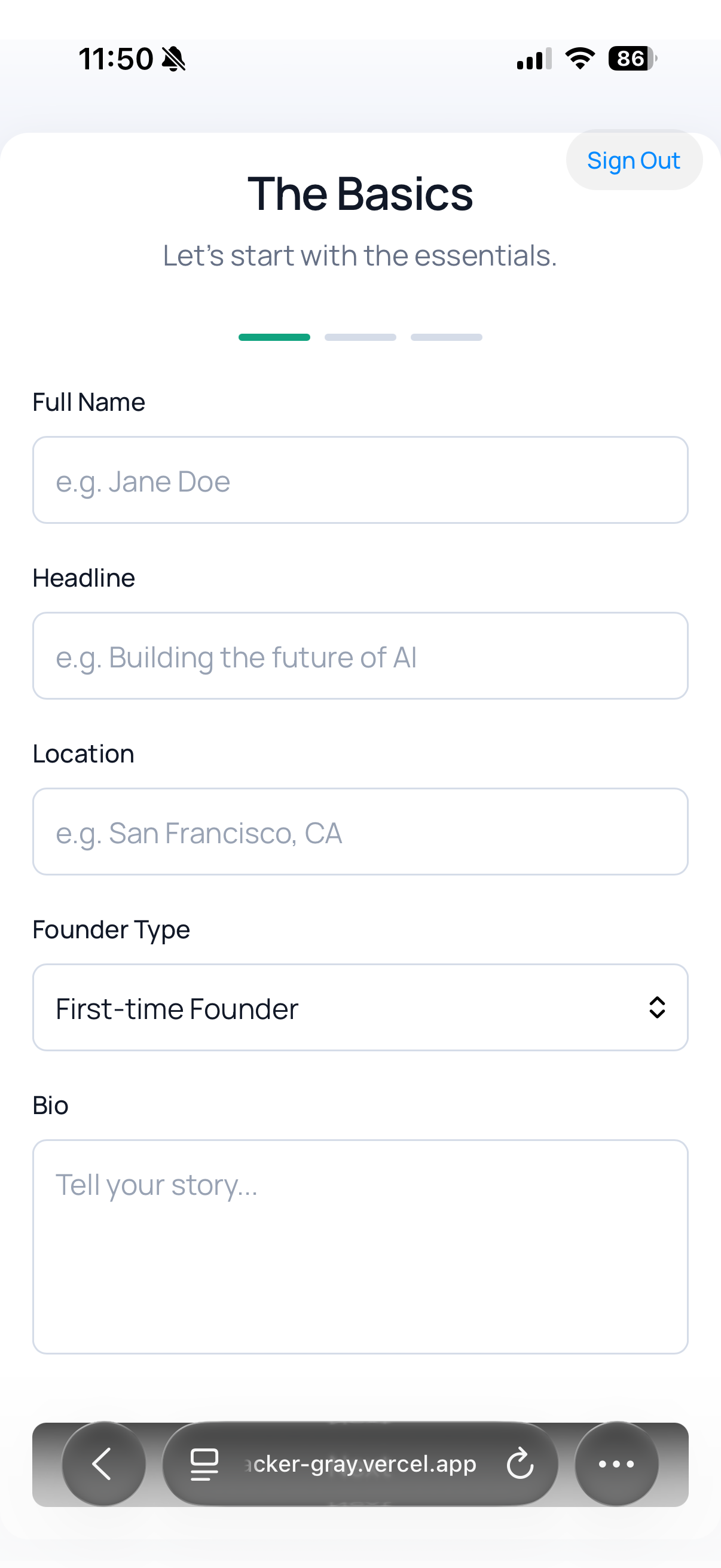Click the Sign Out button

click(x=633, y=160)
